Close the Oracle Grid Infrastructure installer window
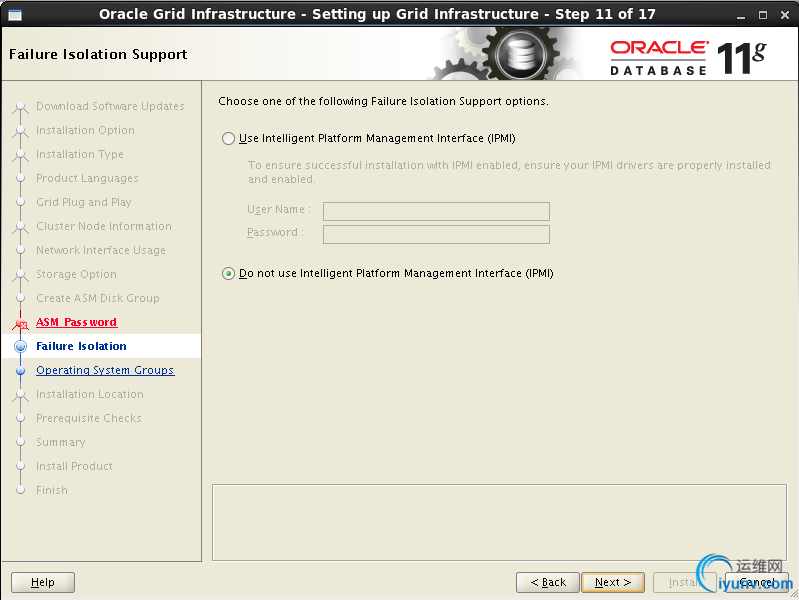This screenshot has height=600, width=799. pos(785,15)
